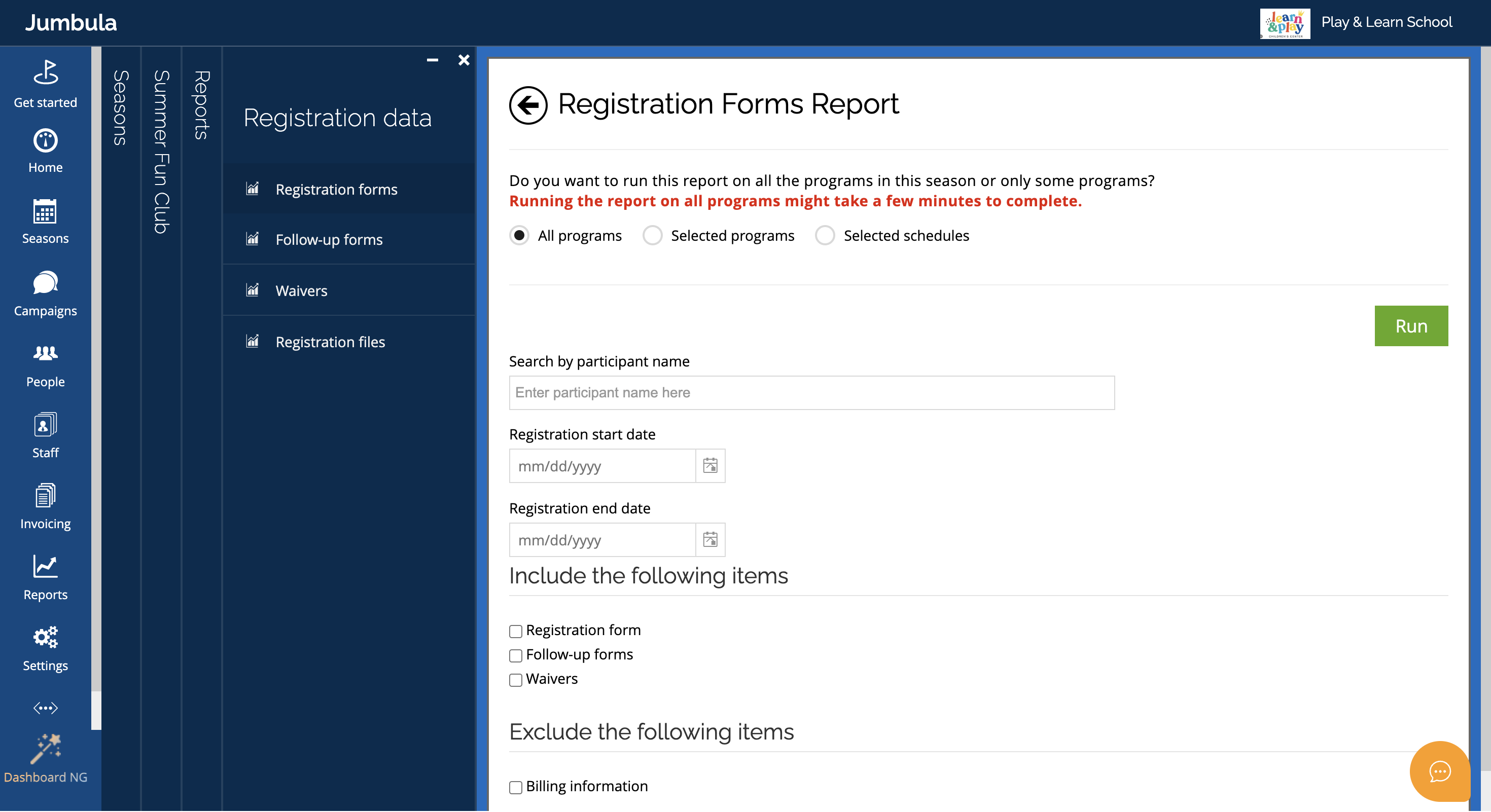This screenshot has width=1491, height=812.
Task: Select the Selected schedules radio option
Action: (825, 235)
